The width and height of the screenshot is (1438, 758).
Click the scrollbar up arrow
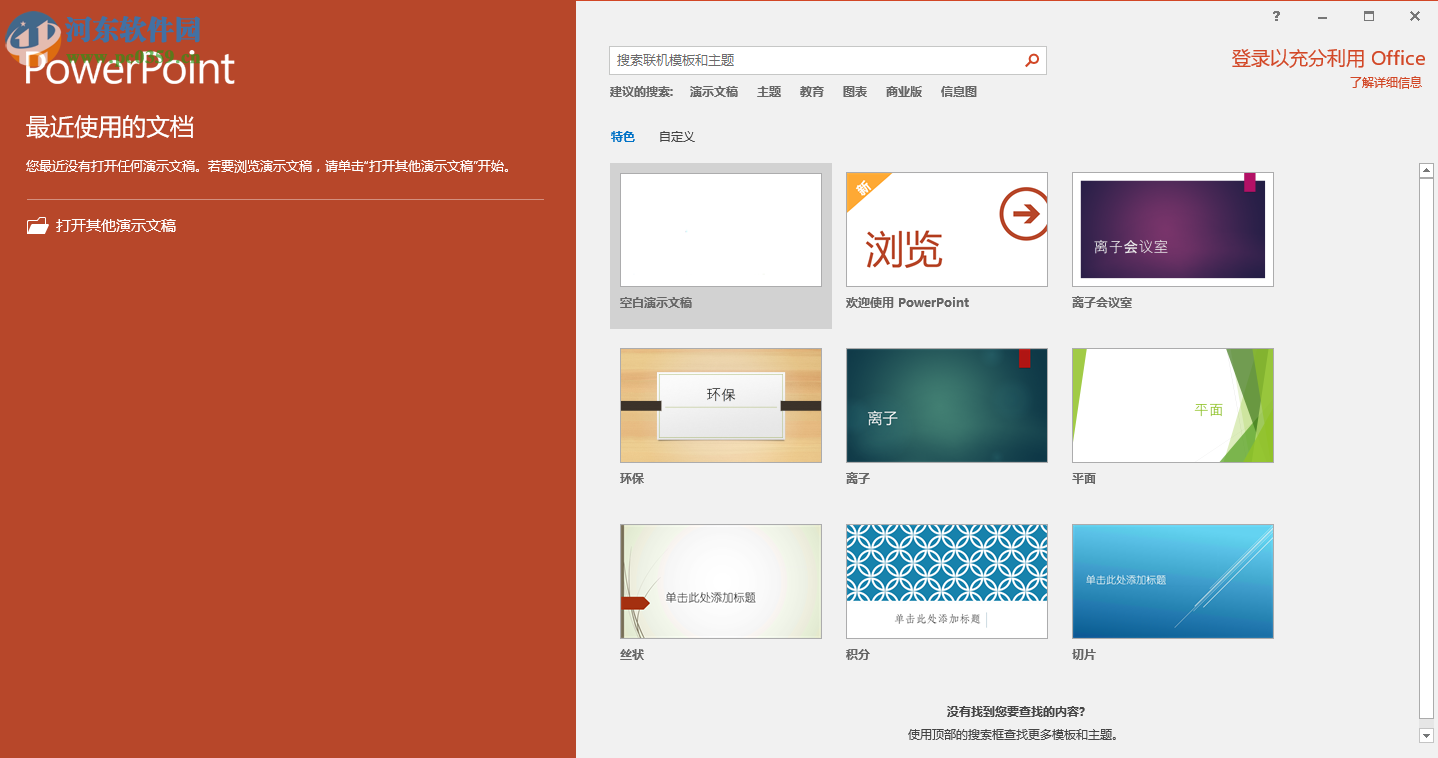(1427, 169)
